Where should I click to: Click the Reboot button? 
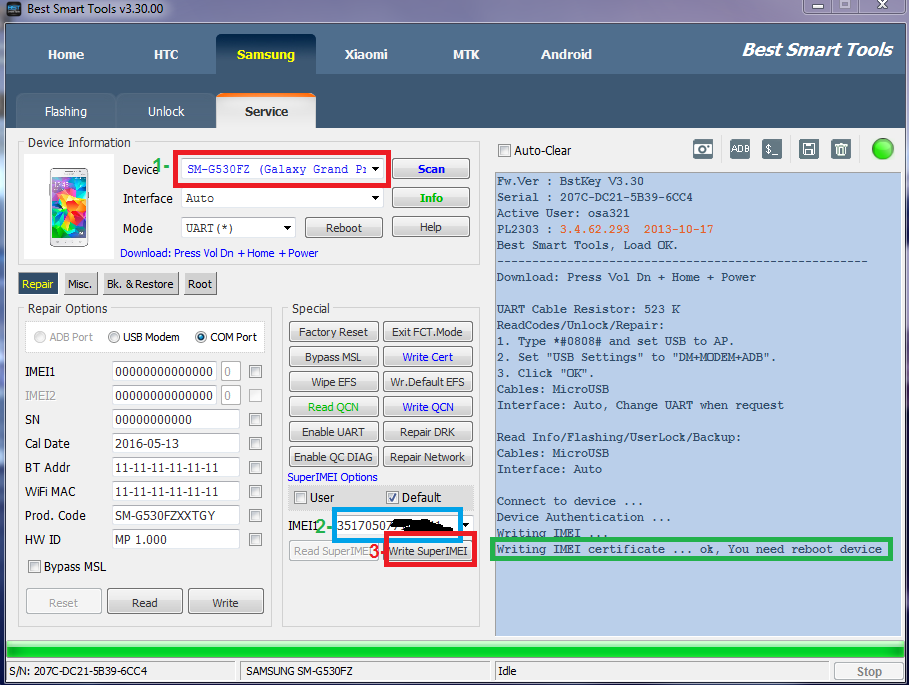344,228
